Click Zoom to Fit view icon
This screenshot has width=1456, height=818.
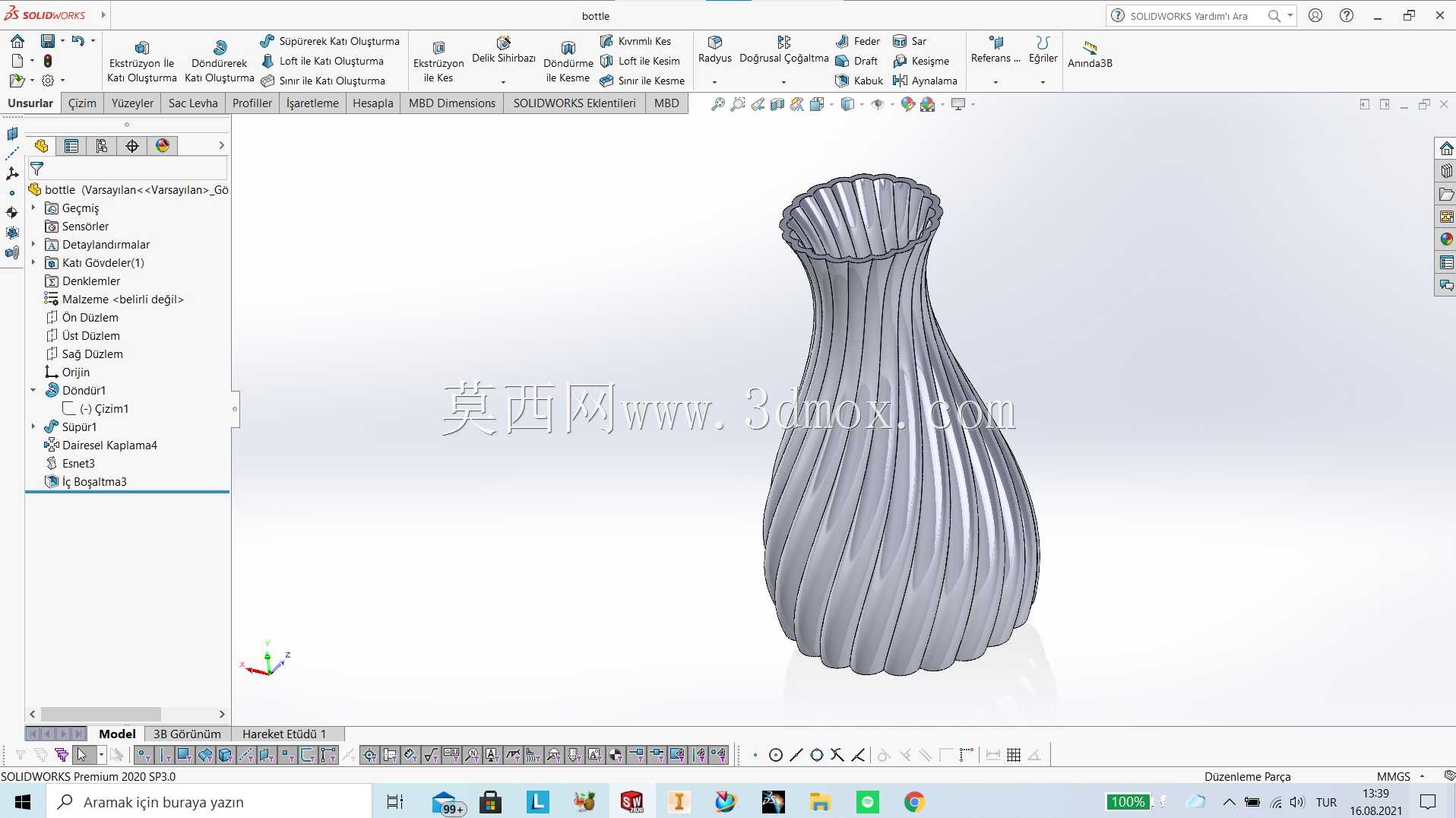(717, 104)
